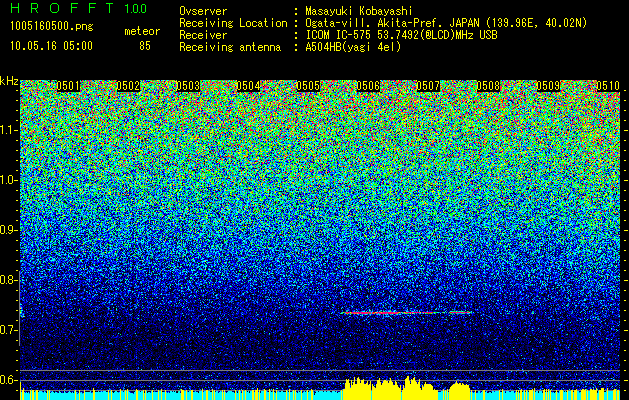
Task: Click the meteor label
Action: [x=142, y=31]
